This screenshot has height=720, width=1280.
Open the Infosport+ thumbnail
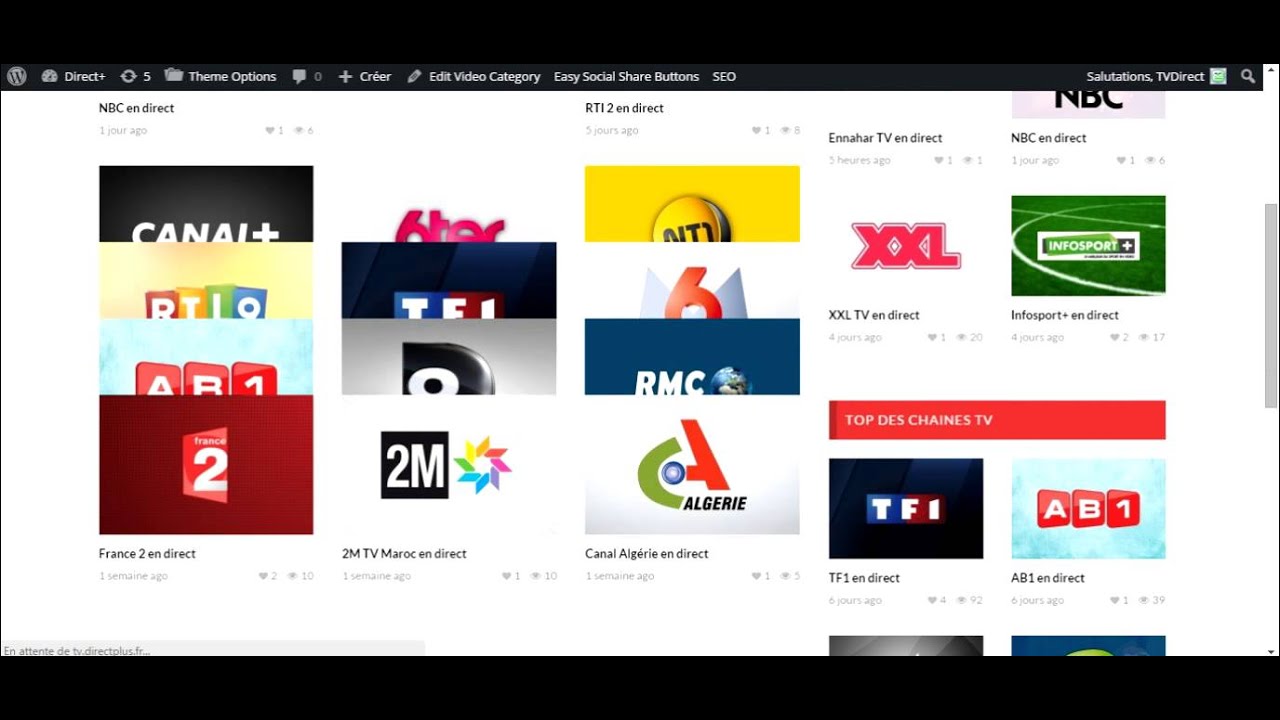[1088, 246]
